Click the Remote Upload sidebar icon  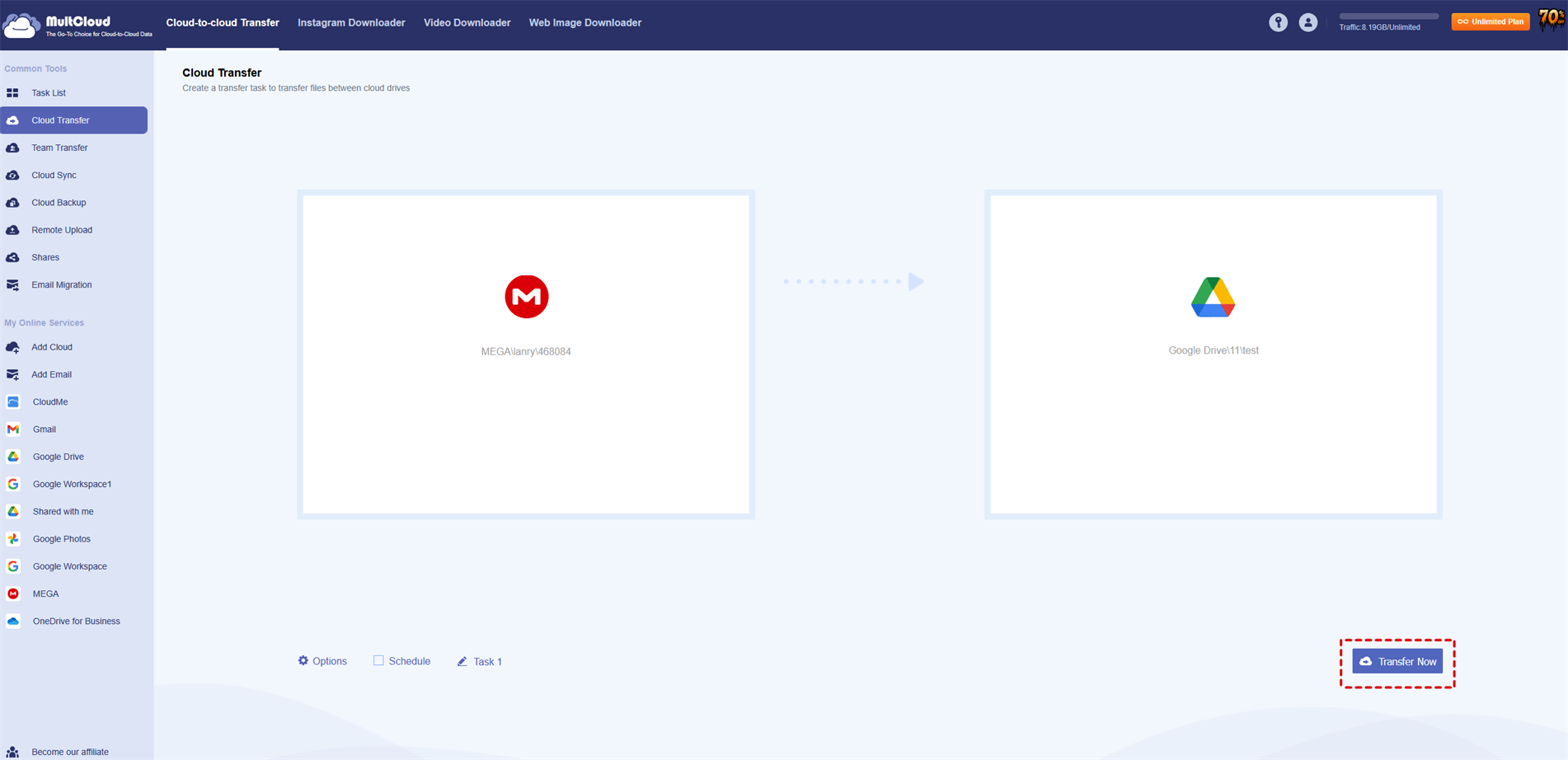coord(12,230)
